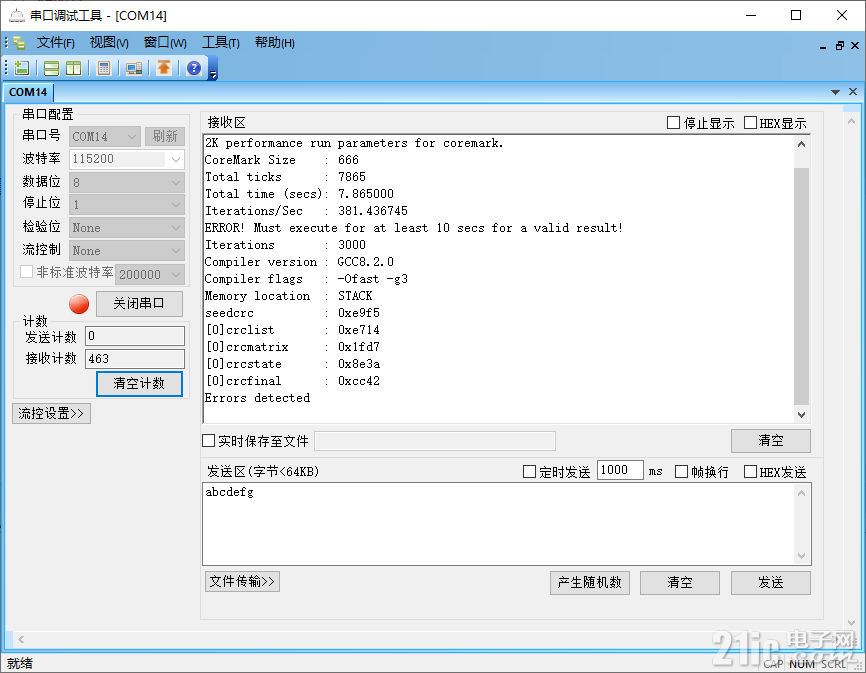This screenshot has height=673, width=866.
Task: Open the 串口号 COM14 dropdown
Action: 104,136
